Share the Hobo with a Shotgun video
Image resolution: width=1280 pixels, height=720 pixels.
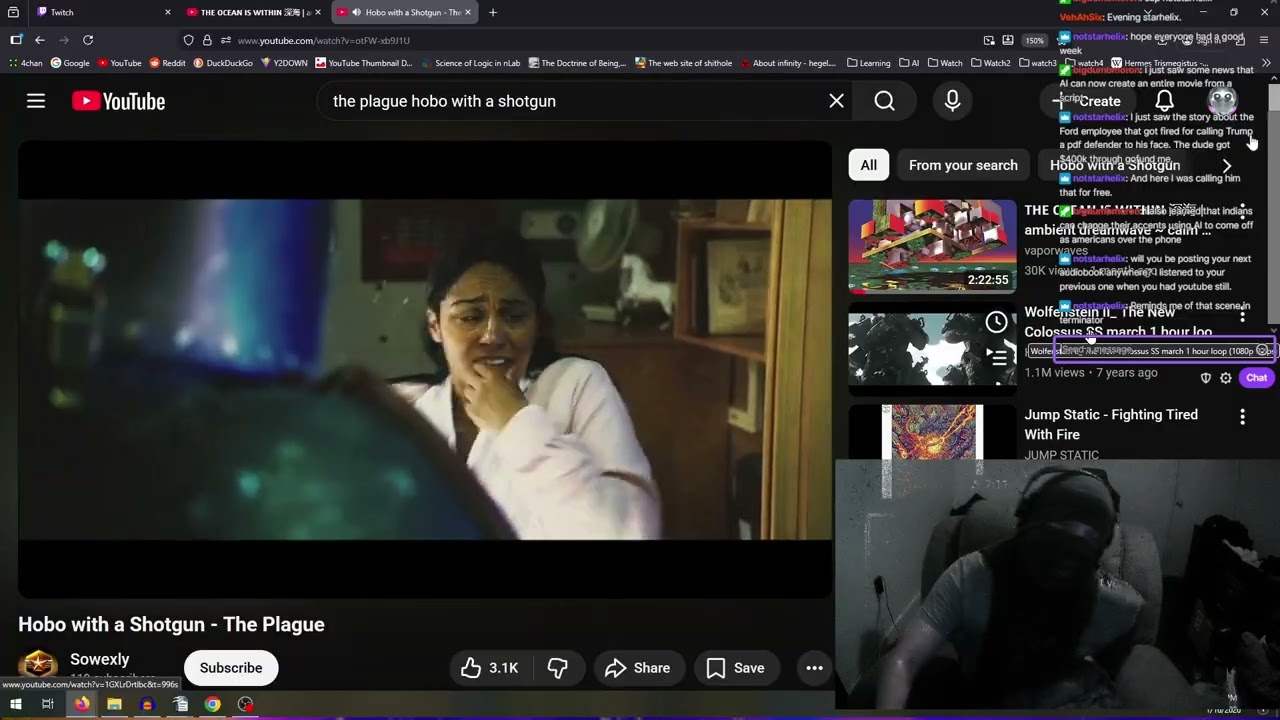point(638,668)
